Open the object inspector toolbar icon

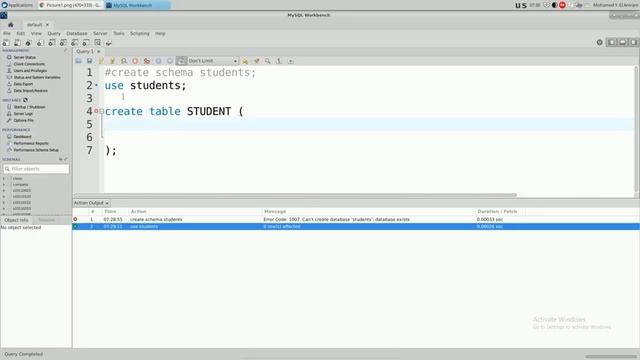click(28, 42)
